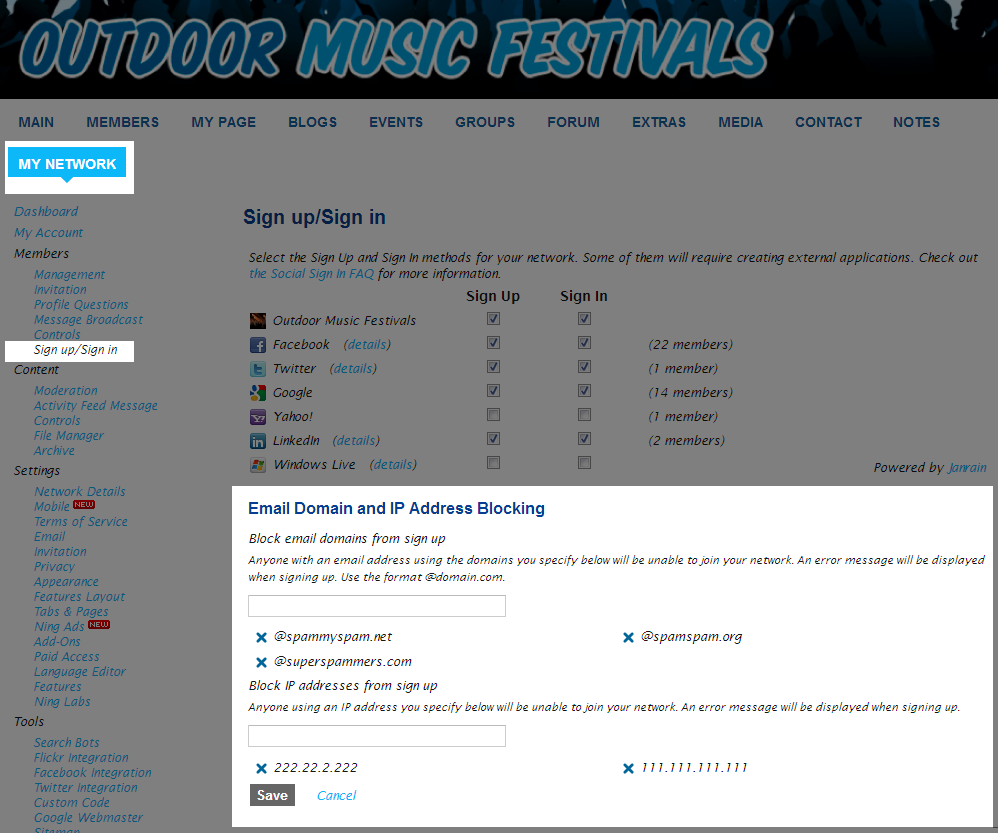Remove blocked domain @spammyspam.net
Image resolution: width=998 pixels, height=833 pixels.
point(261,638)
